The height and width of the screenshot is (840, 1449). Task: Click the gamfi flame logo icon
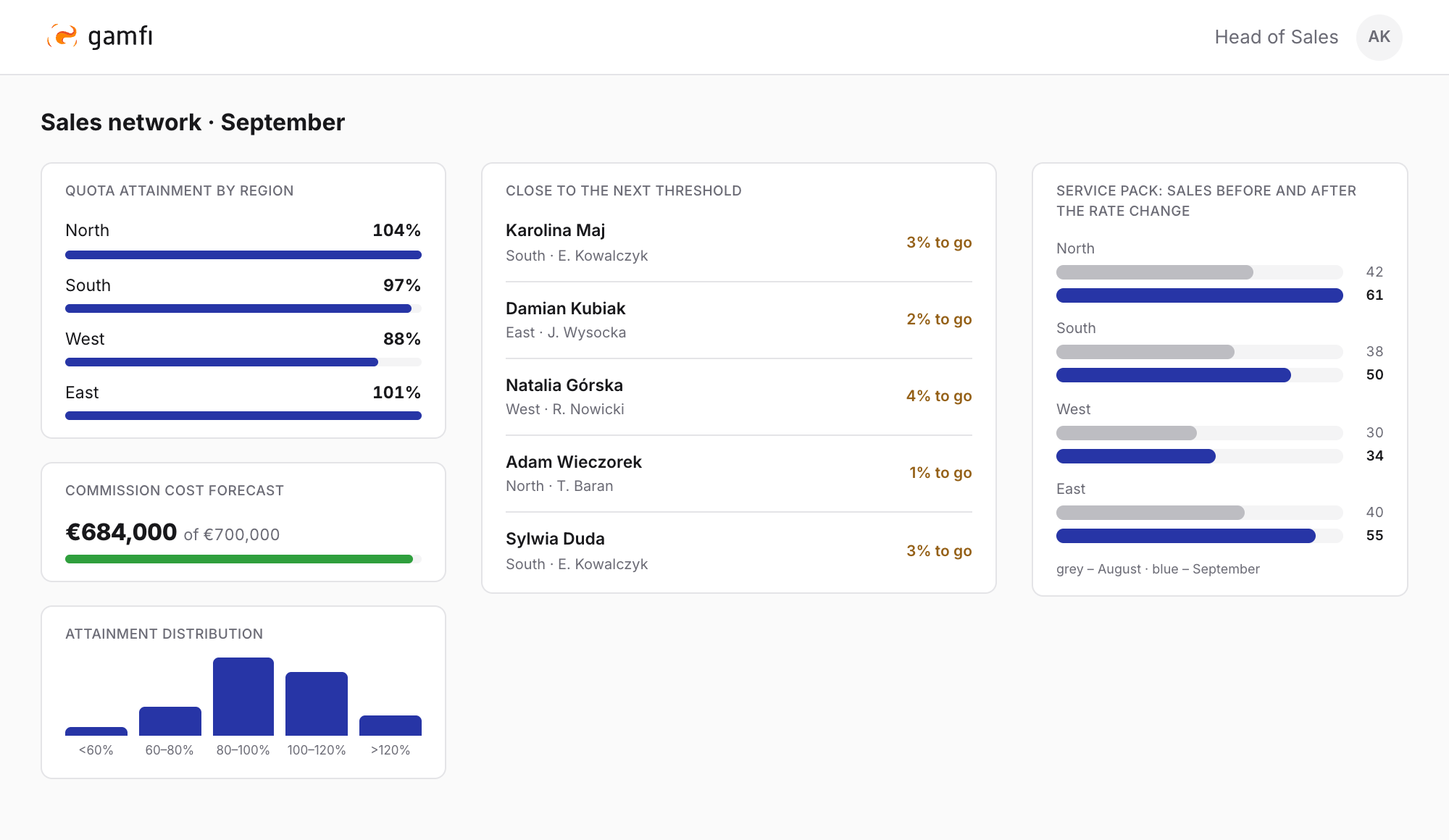(62, 36)
